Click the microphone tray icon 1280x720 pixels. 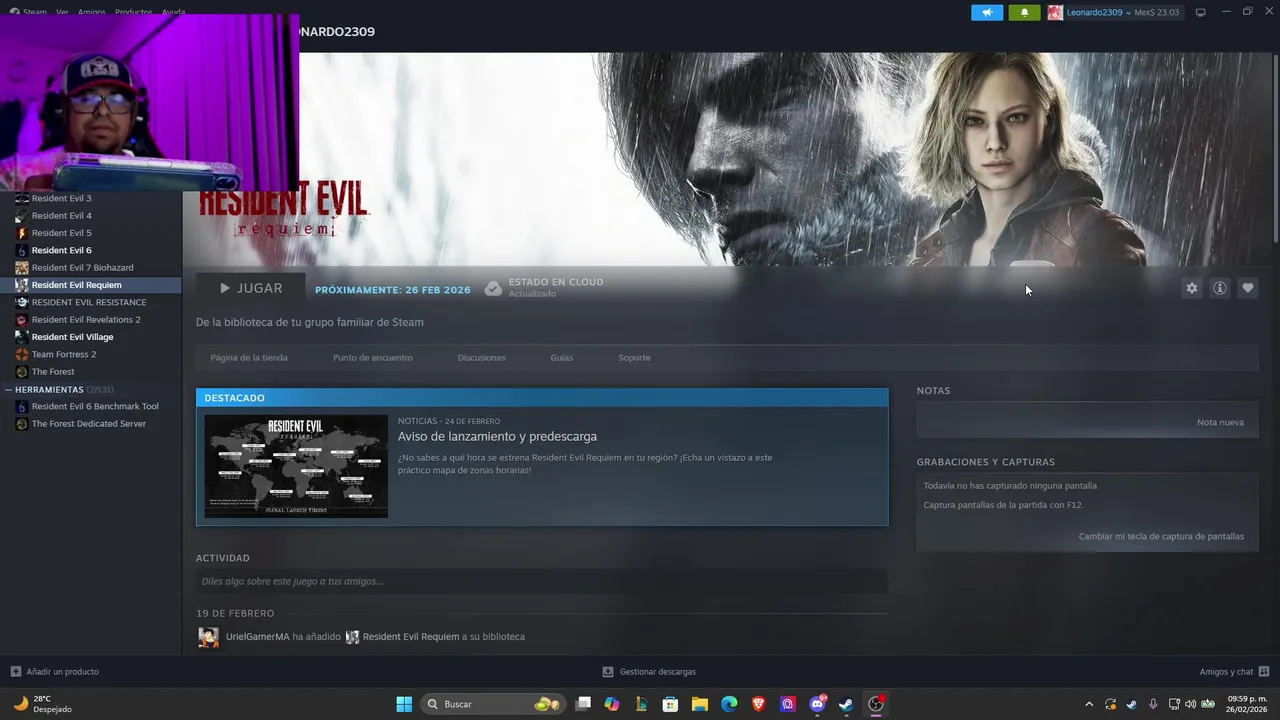point(1153,704)
